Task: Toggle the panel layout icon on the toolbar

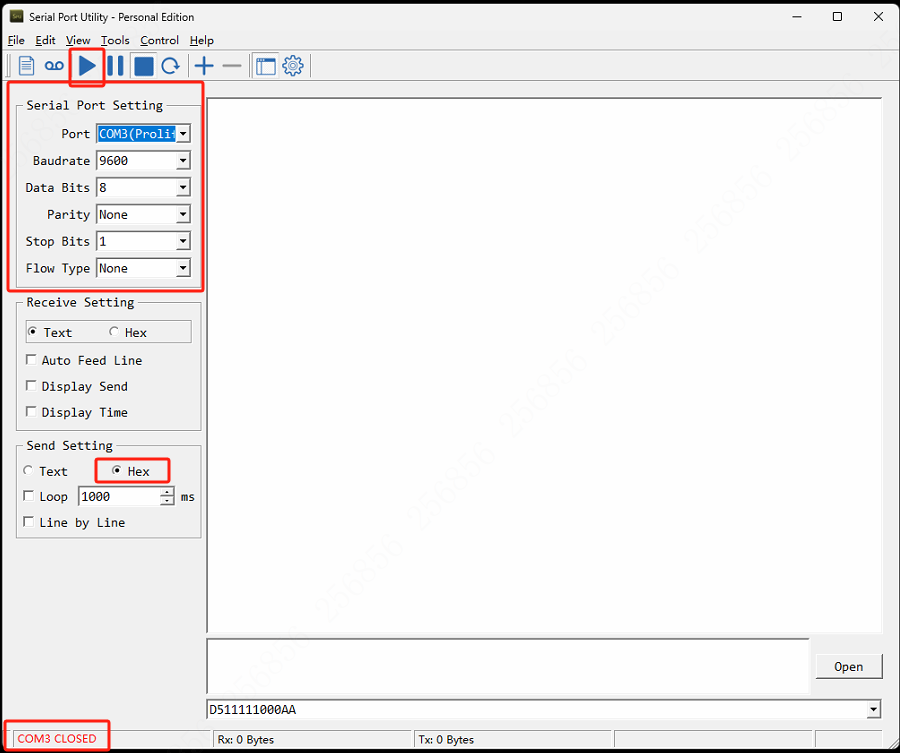Action: [265, 65]
